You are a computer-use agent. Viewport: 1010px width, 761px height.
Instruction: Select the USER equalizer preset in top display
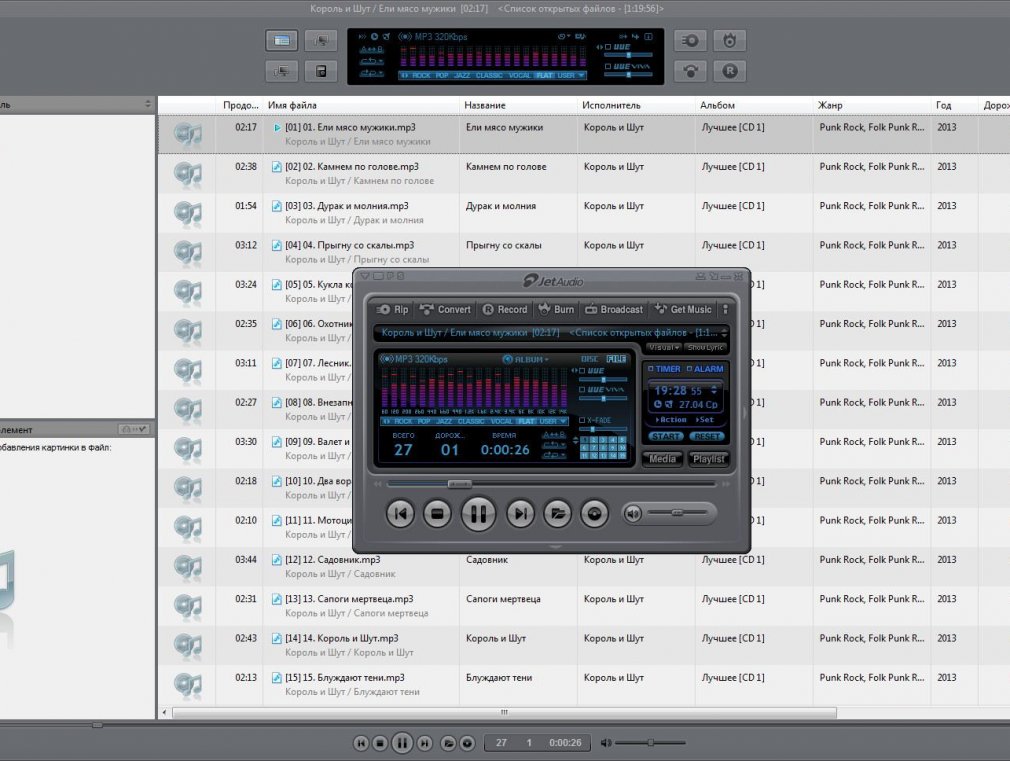coord(566,75)
